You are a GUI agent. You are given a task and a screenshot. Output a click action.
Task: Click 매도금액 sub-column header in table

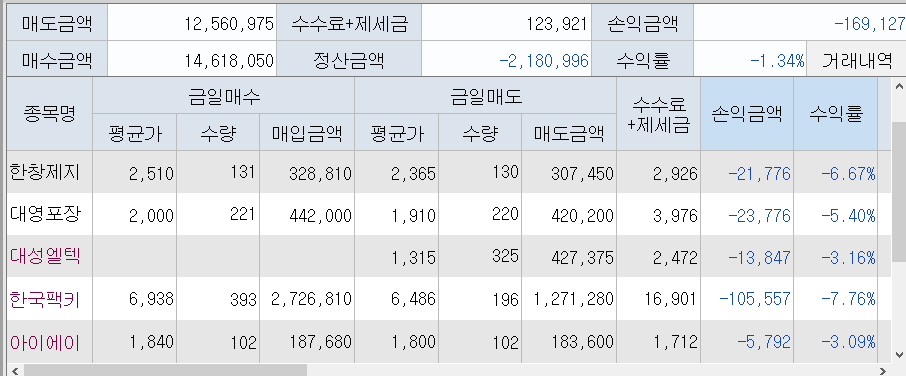click(x=569, y=133)
